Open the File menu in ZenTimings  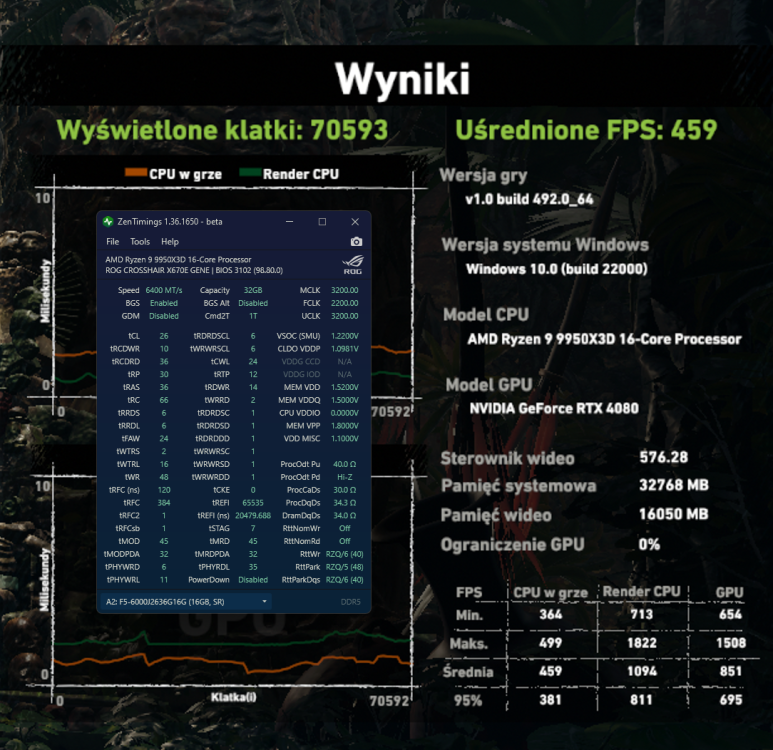click(x=112, y=242)
